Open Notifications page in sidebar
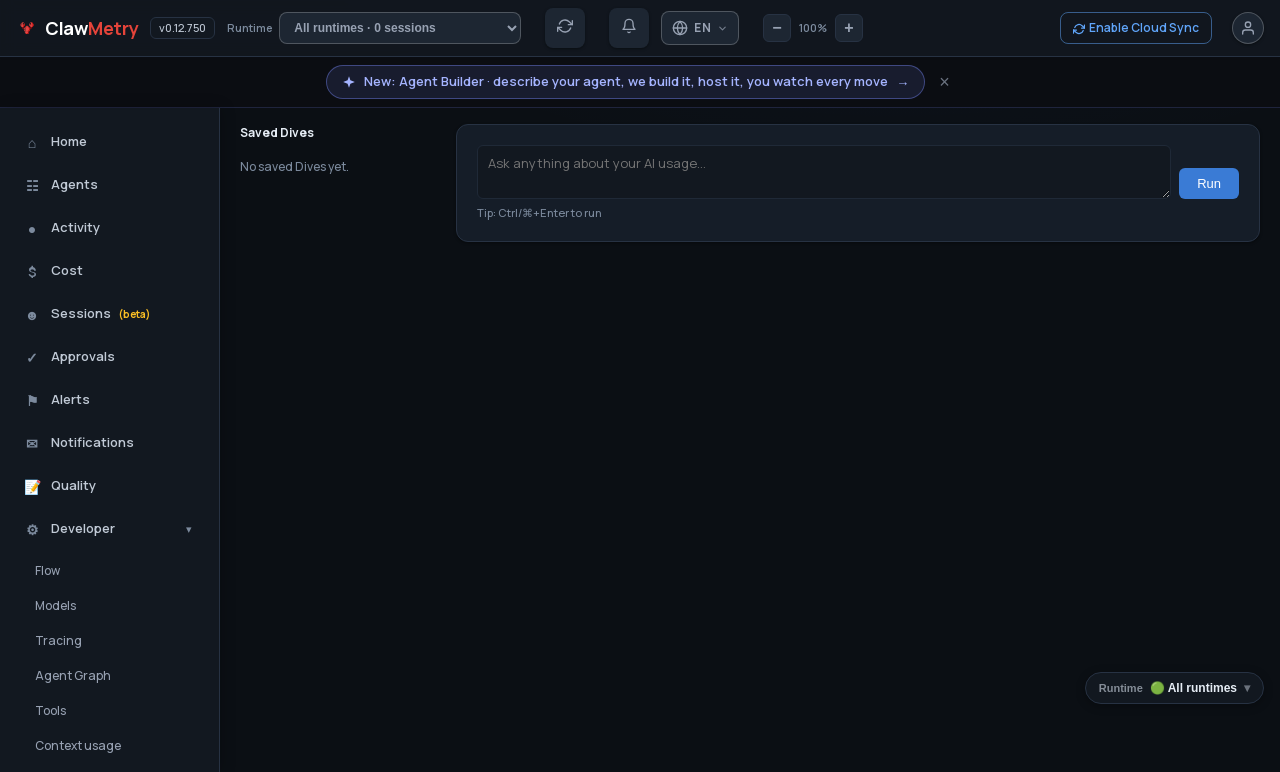Image resolution: width=1280 pixels, height=772 pixels. click(110, 443)
